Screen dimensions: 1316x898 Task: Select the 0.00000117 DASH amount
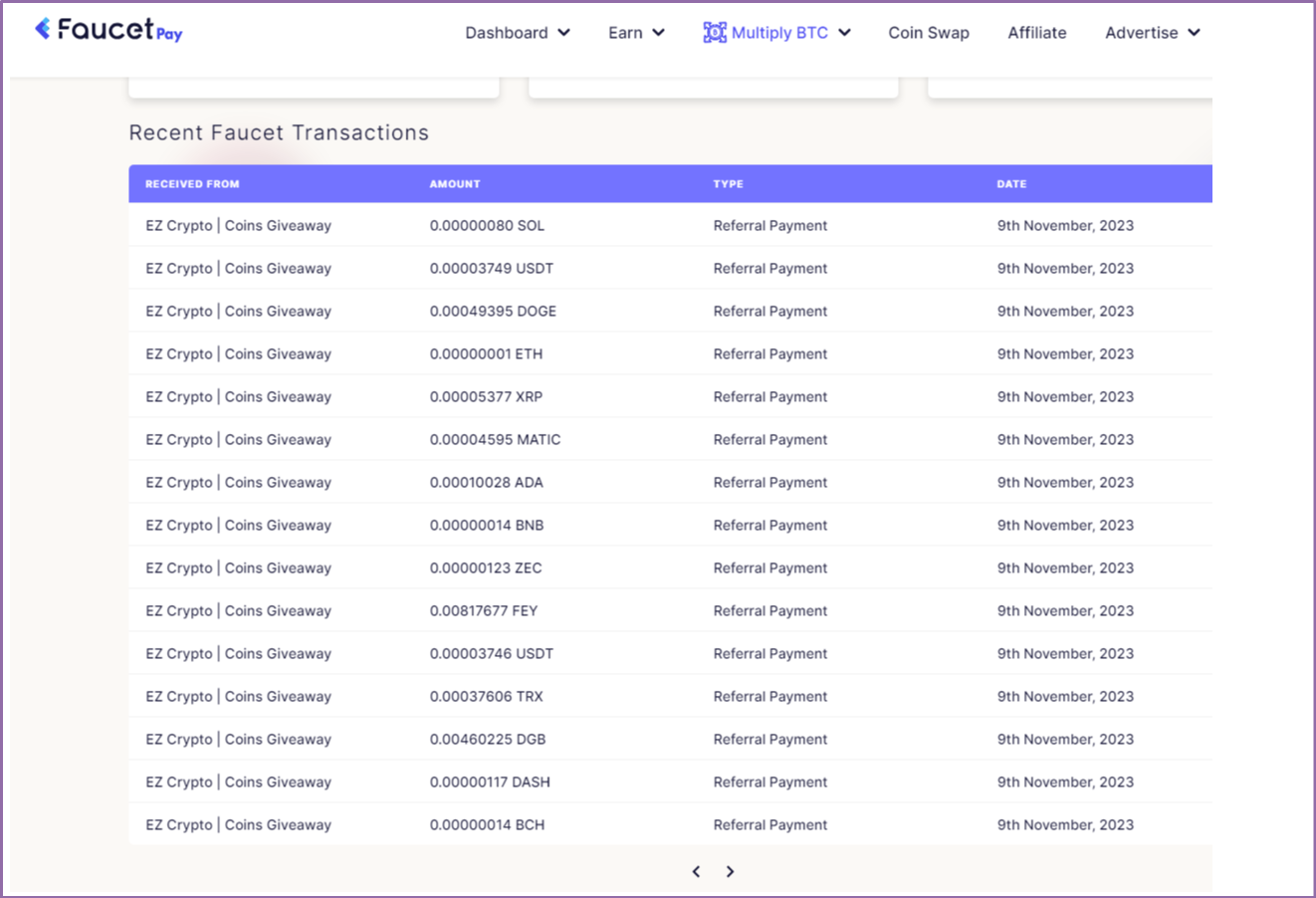tap(490, 783)
